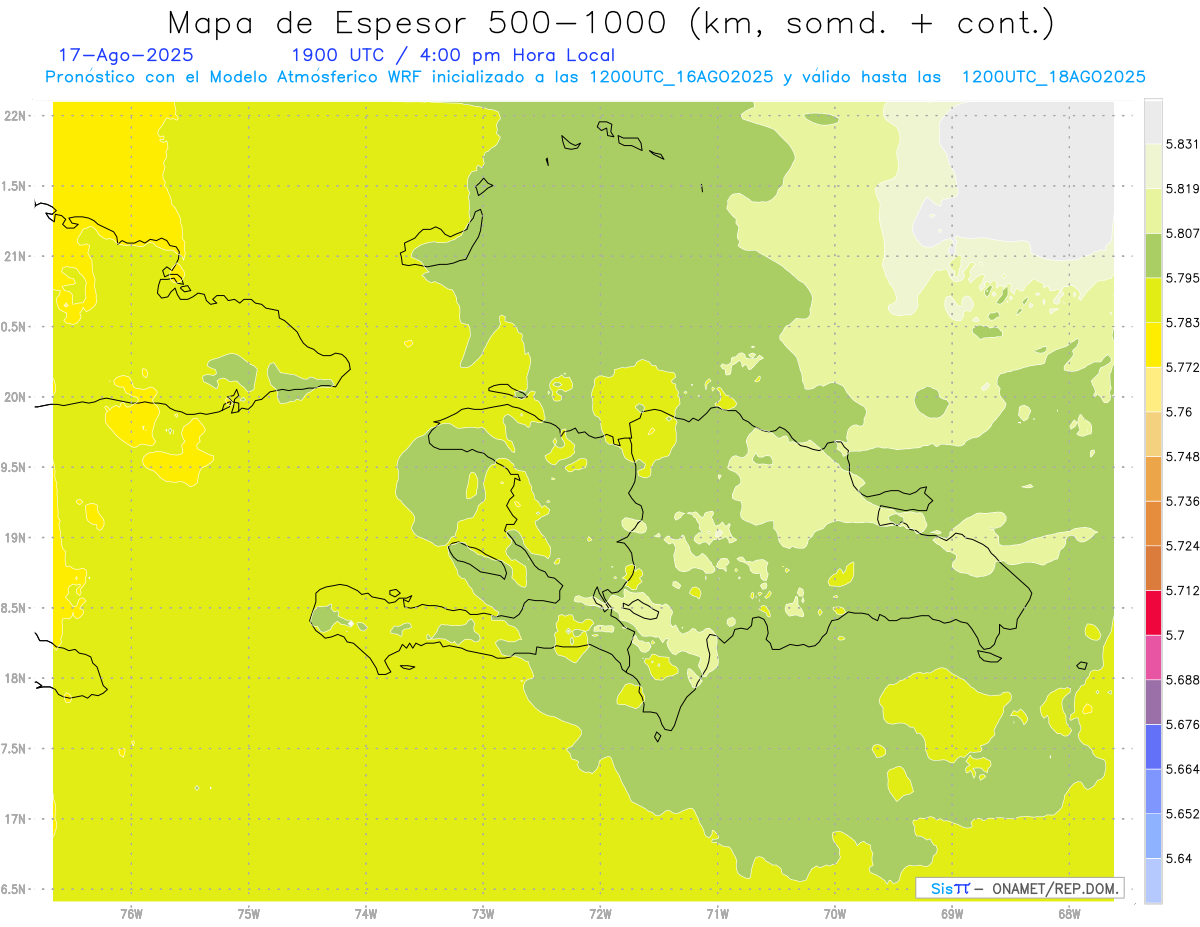Click the legend value '5.712'
This screenshot has height=927, width=1200.
coord(1181,590)
